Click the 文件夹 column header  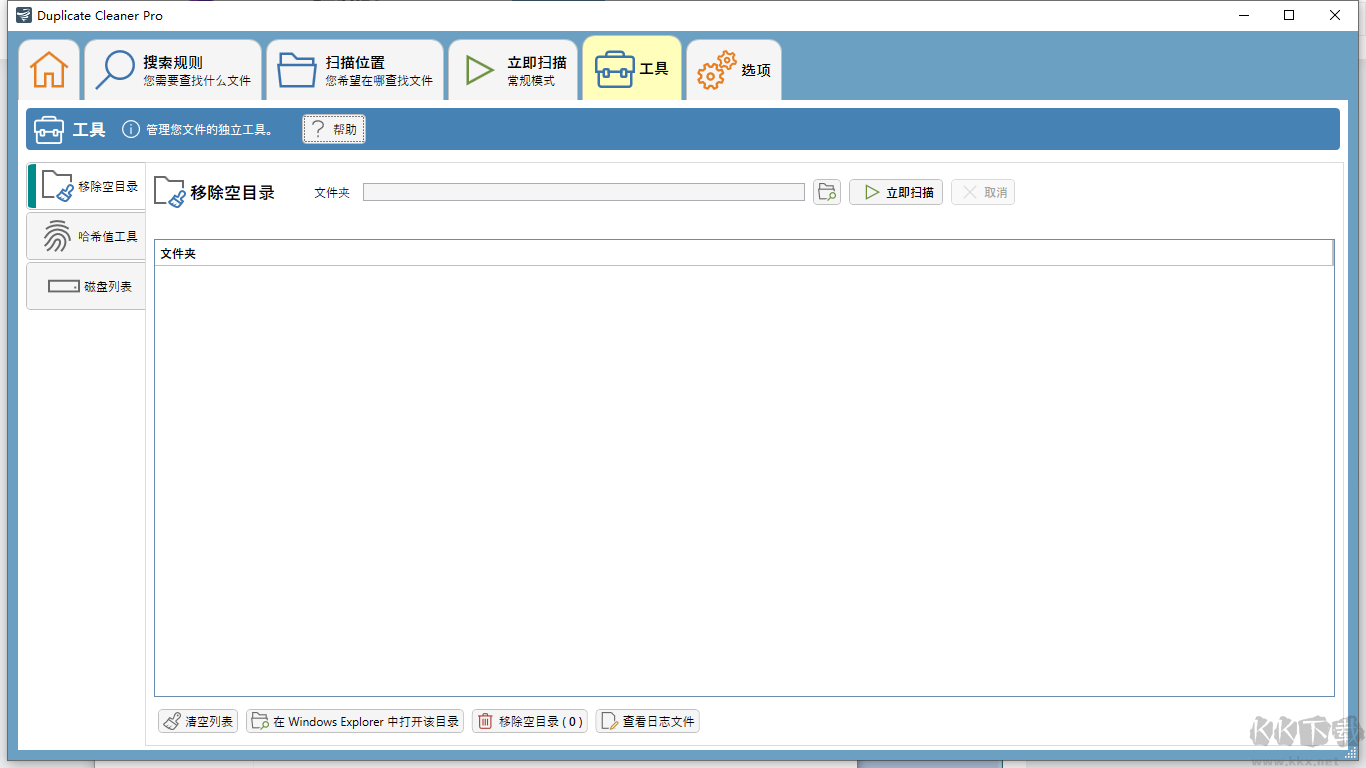743,253
